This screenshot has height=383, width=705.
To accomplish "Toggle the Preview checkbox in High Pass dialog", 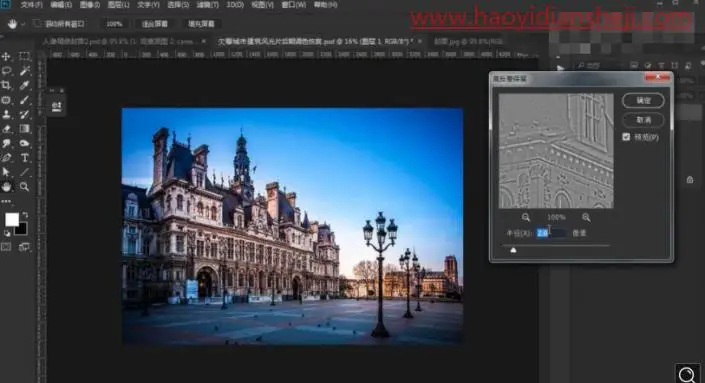I will pyautogui.click(x=626, y=137).
